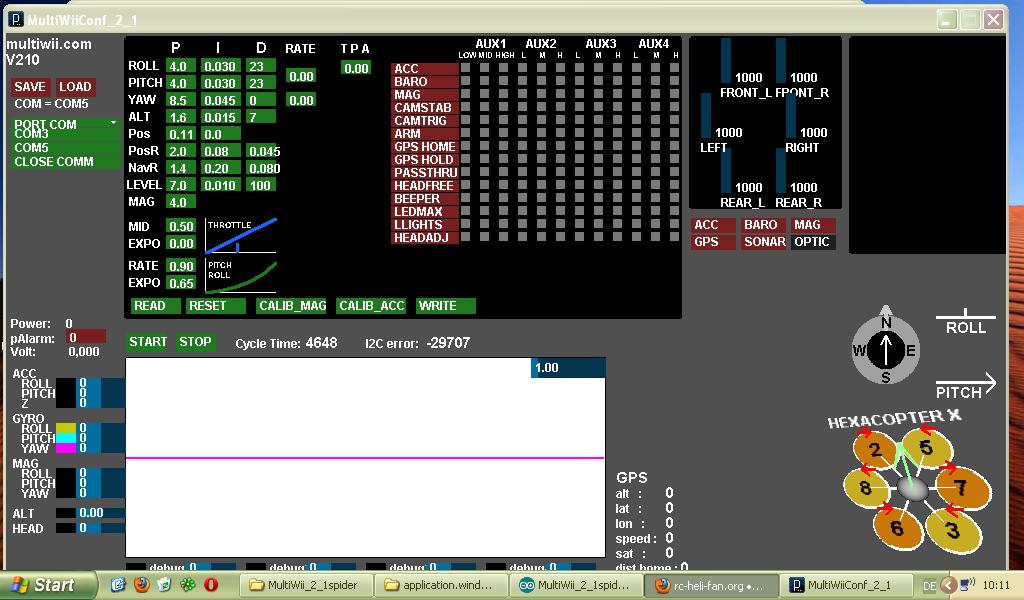Enable ARM on AUX1 LOW
Screen dimensions: 1024x600
[x=466, y=134]
